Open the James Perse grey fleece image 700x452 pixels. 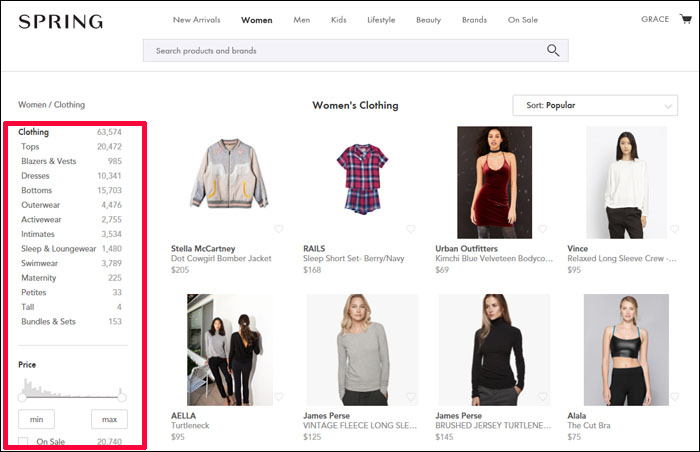pos(362,350)
